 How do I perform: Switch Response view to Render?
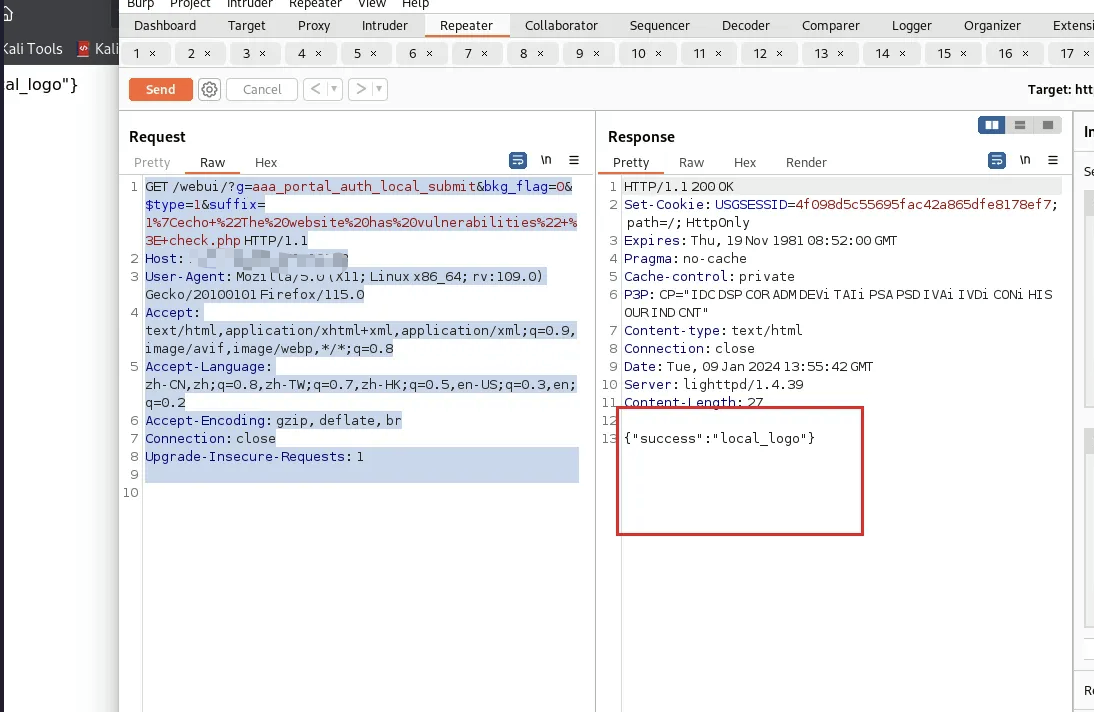pos(806,163)
